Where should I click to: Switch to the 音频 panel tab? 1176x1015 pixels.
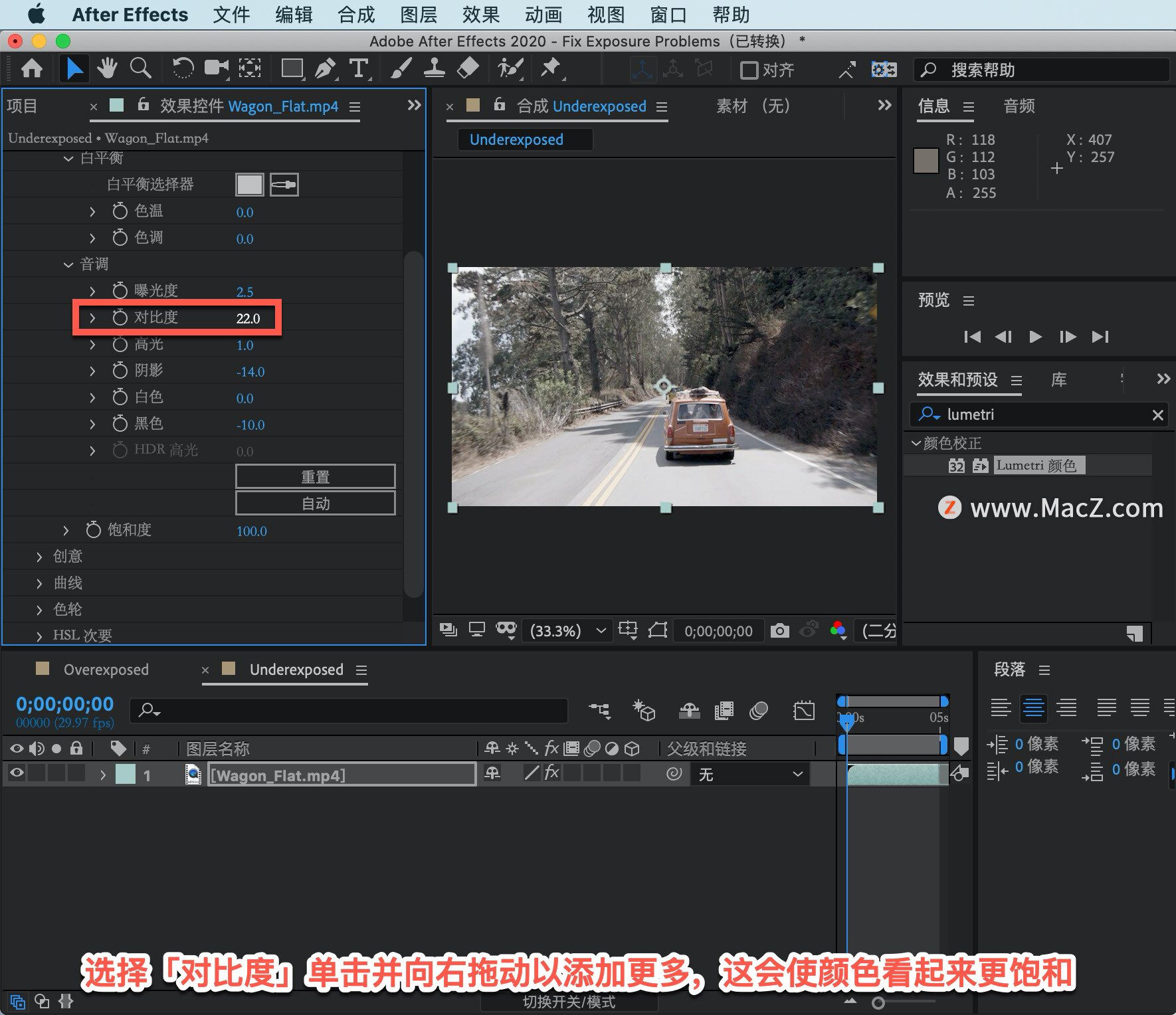(1019, 106)
